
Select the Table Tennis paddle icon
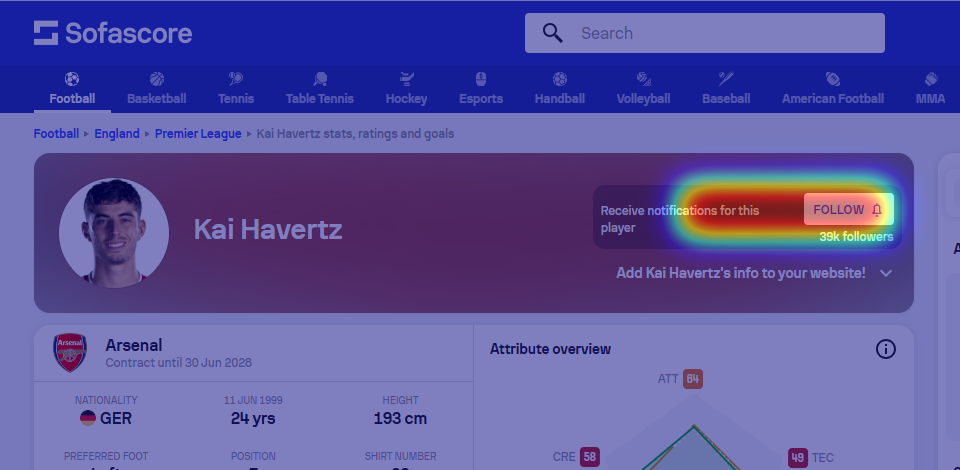[x=320, y=79]
